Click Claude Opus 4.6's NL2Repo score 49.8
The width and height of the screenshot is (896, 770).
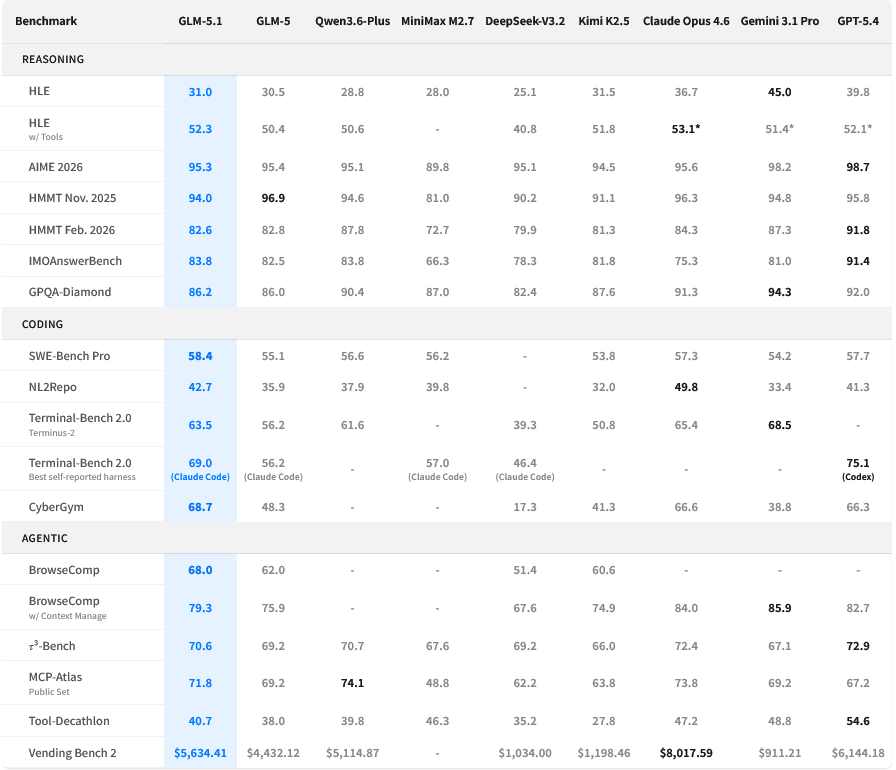click(686, 387)
